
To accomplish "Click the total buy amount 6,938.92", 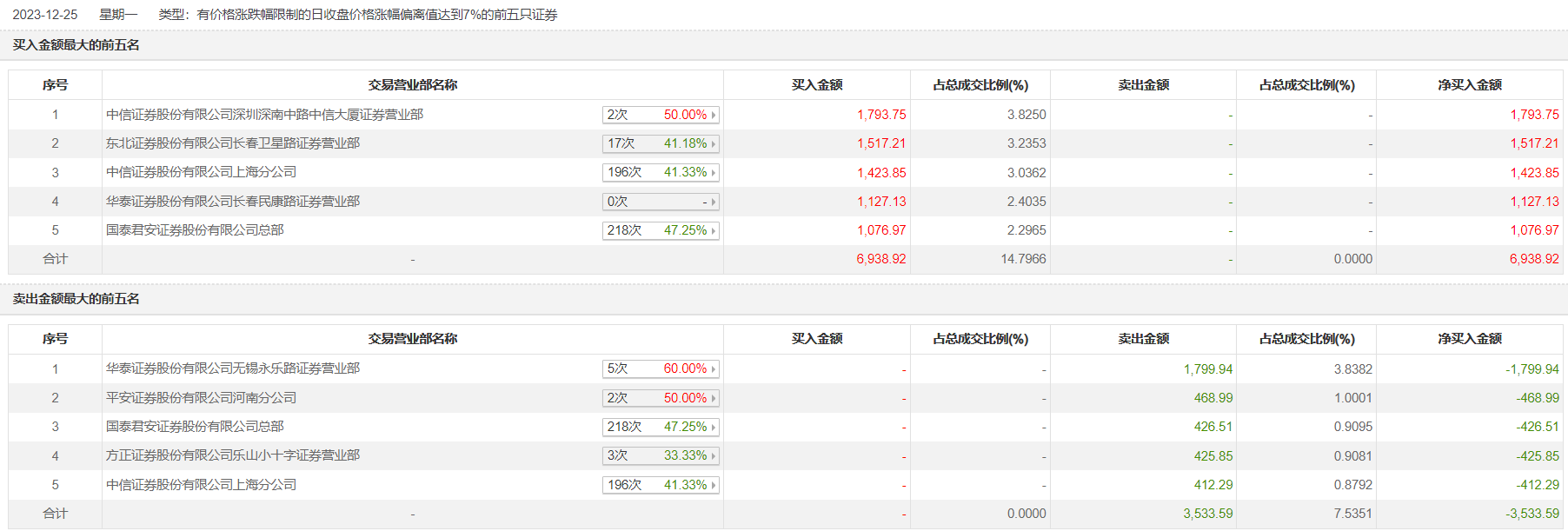I will [881, 259].
